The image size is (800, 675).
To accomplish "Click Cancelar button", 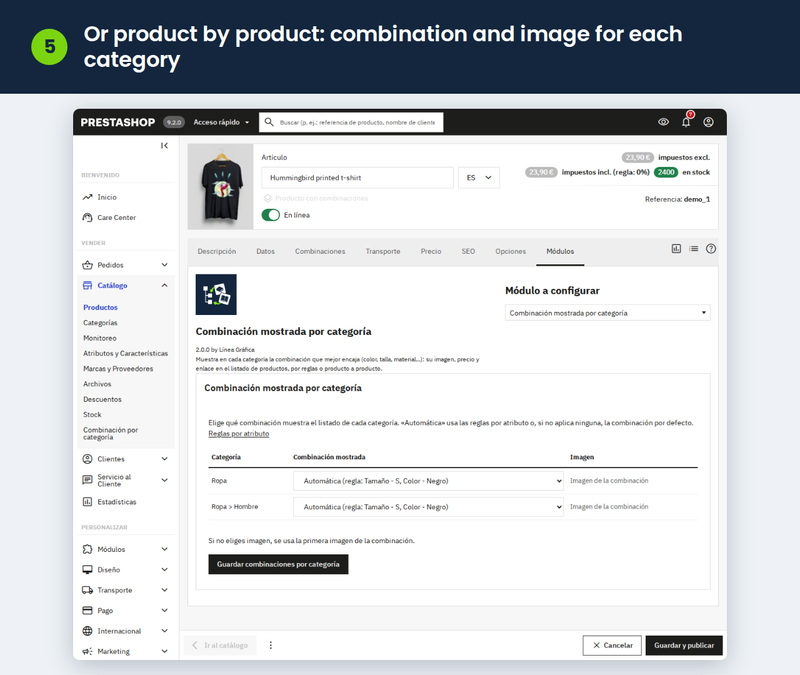I will (x=612, y=645).
